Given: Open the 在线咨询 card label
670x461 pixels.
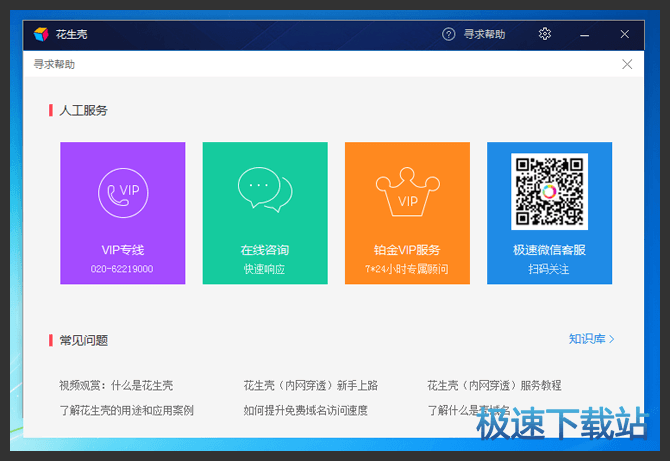Looking at the screenshot, I should (x=265, y=250).
